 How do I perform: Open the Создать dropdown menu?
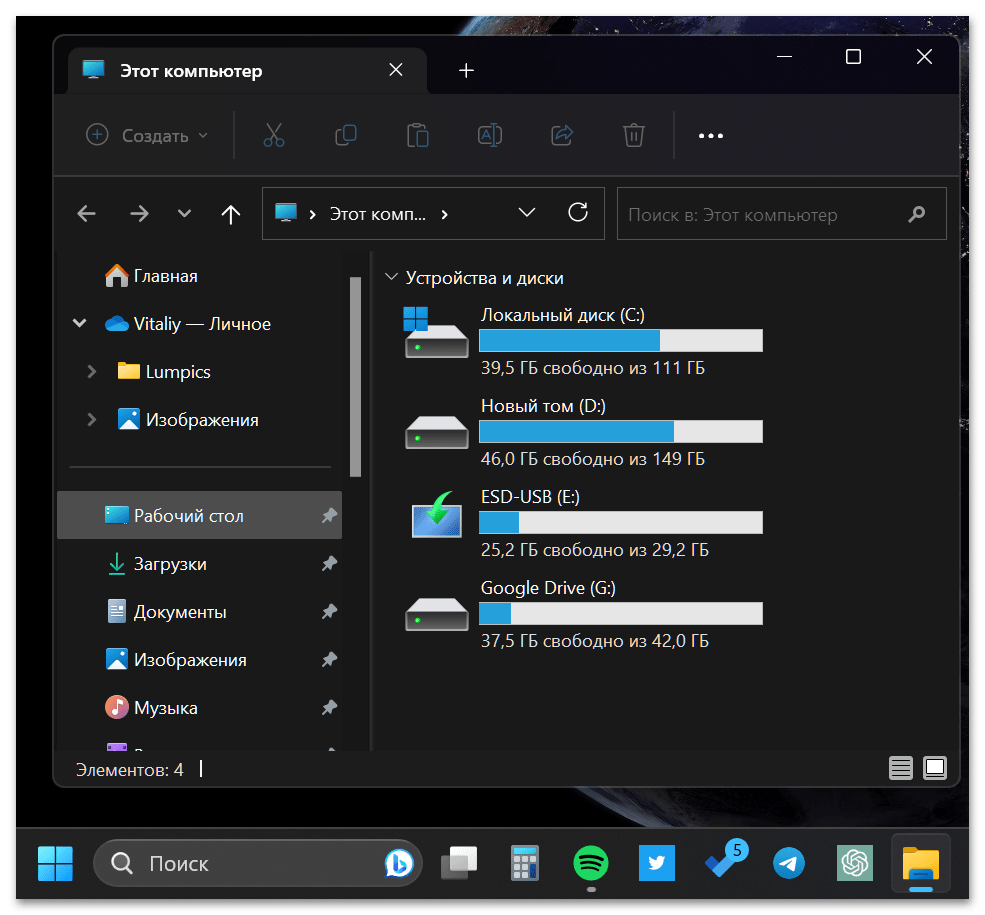tap(148, 135)
